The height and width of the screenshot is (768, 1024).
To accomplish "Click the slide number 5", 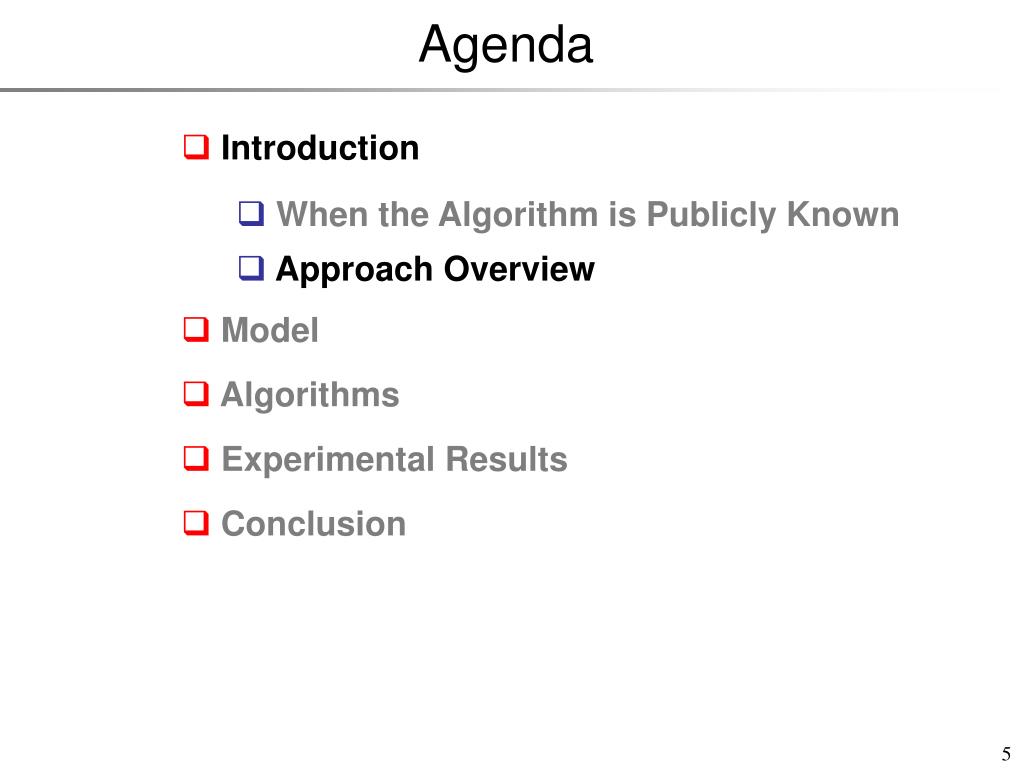I will 1006,754.
